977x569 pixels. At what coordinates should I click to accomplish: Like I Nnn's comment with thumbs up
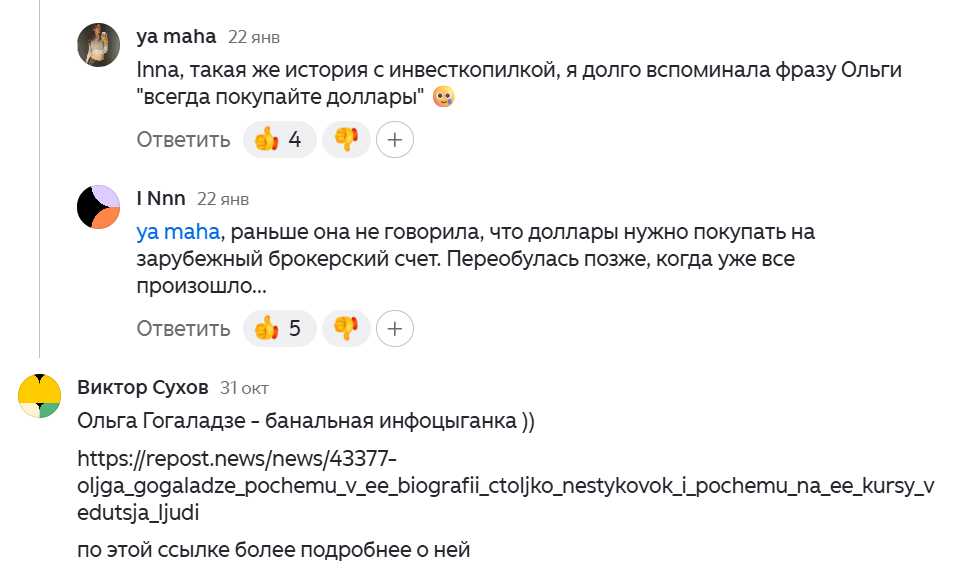click(279, 327)
